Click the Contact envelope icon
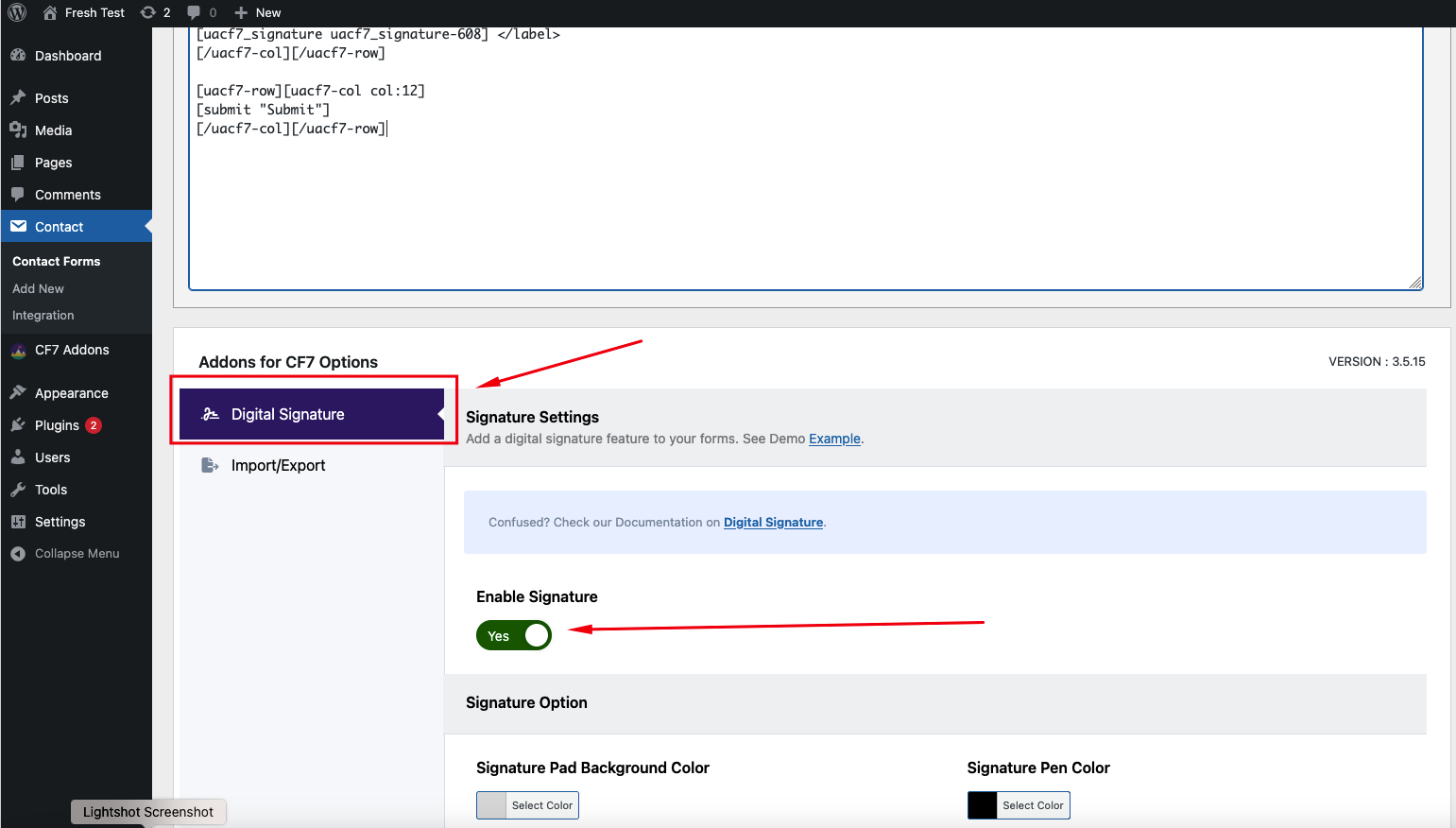 coord(18,226)
